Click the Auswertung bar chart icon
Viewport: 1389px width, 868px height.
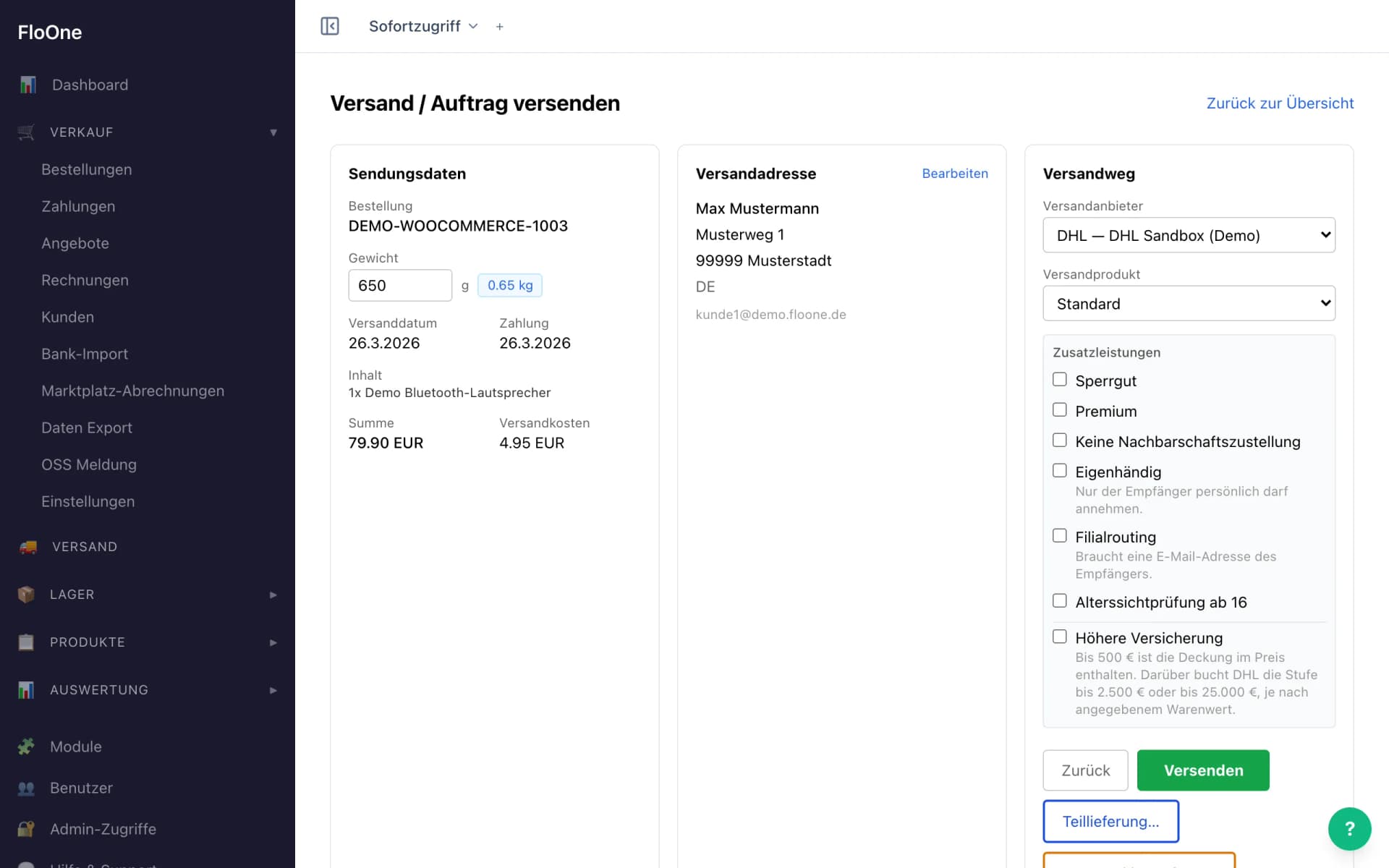[26, 690]
